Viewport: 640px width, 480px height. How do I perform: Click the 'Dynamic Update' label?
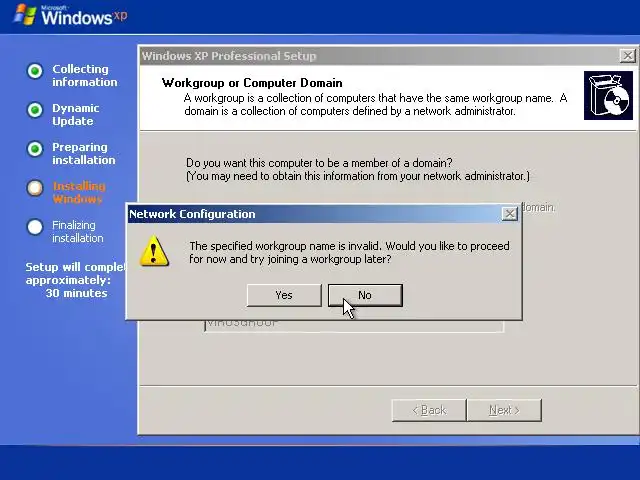pos(76,115)
